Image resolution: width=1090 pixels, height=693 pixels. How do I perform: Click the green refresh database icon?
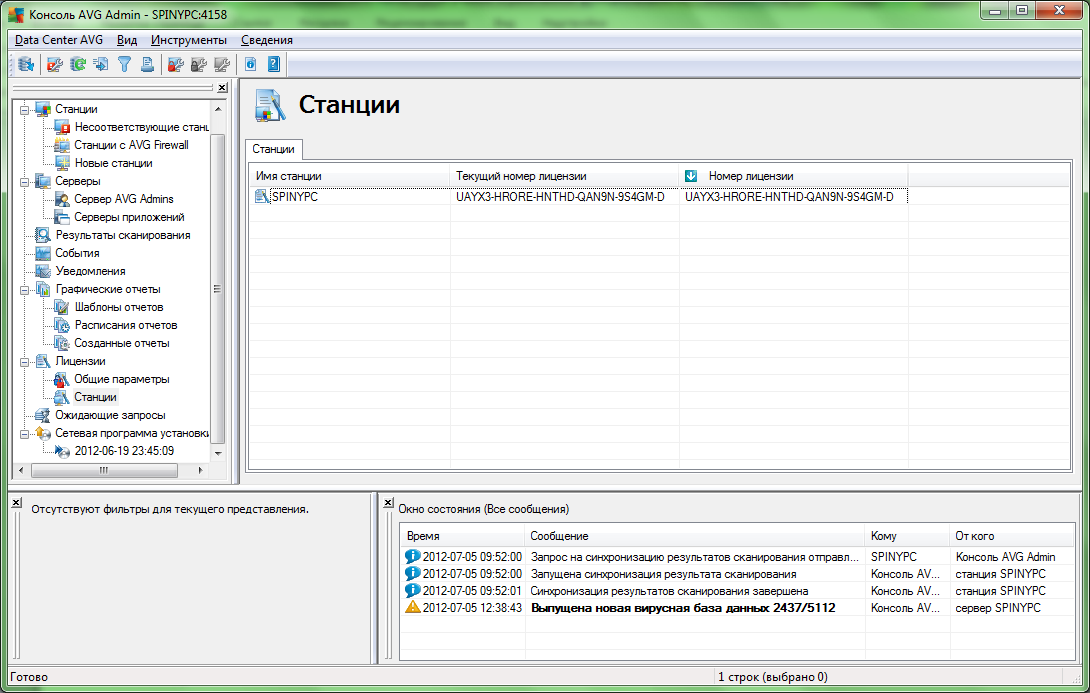pos(78,65)
